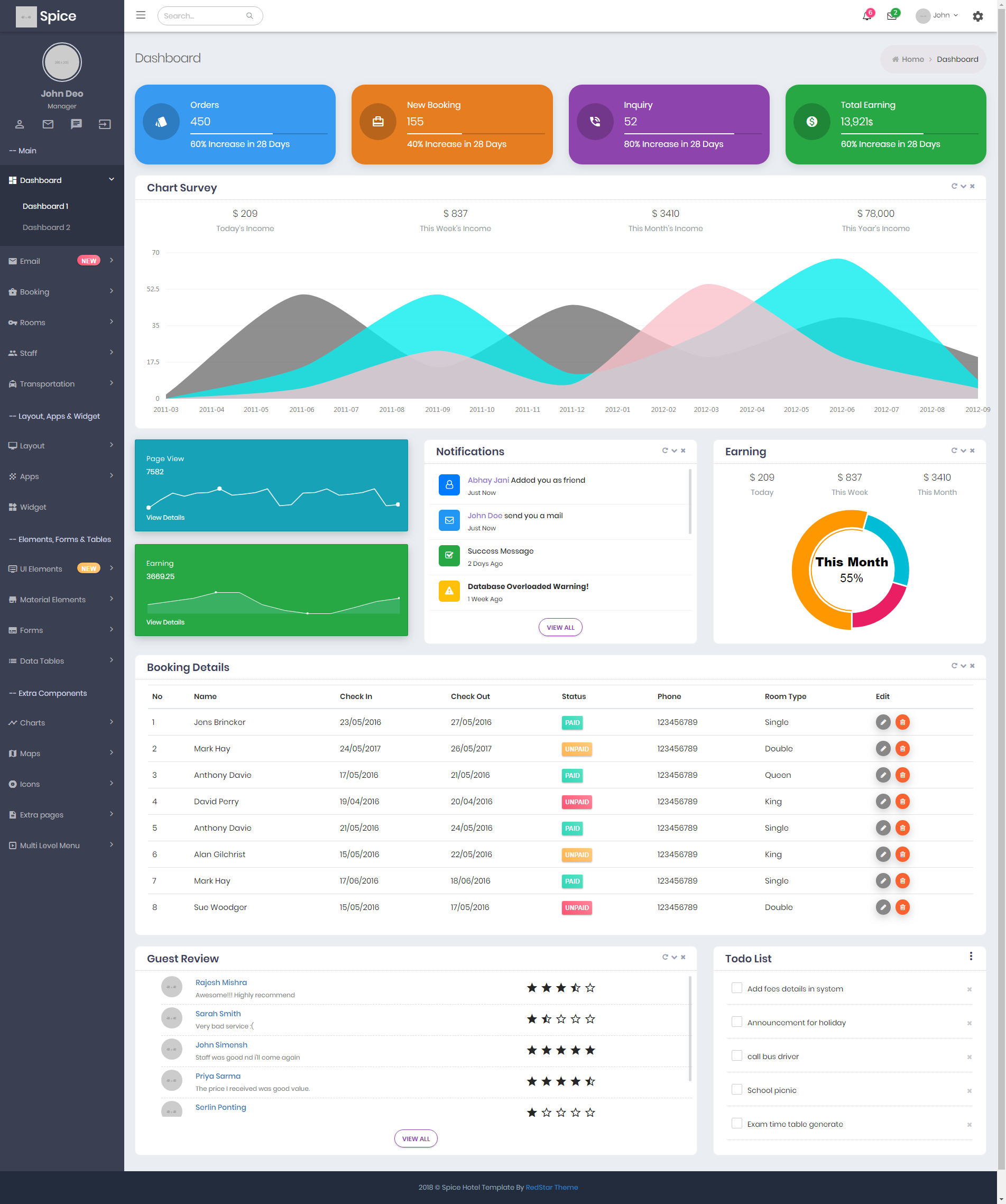
Task: Open the notifications bell icon
Action: [867, 15]
